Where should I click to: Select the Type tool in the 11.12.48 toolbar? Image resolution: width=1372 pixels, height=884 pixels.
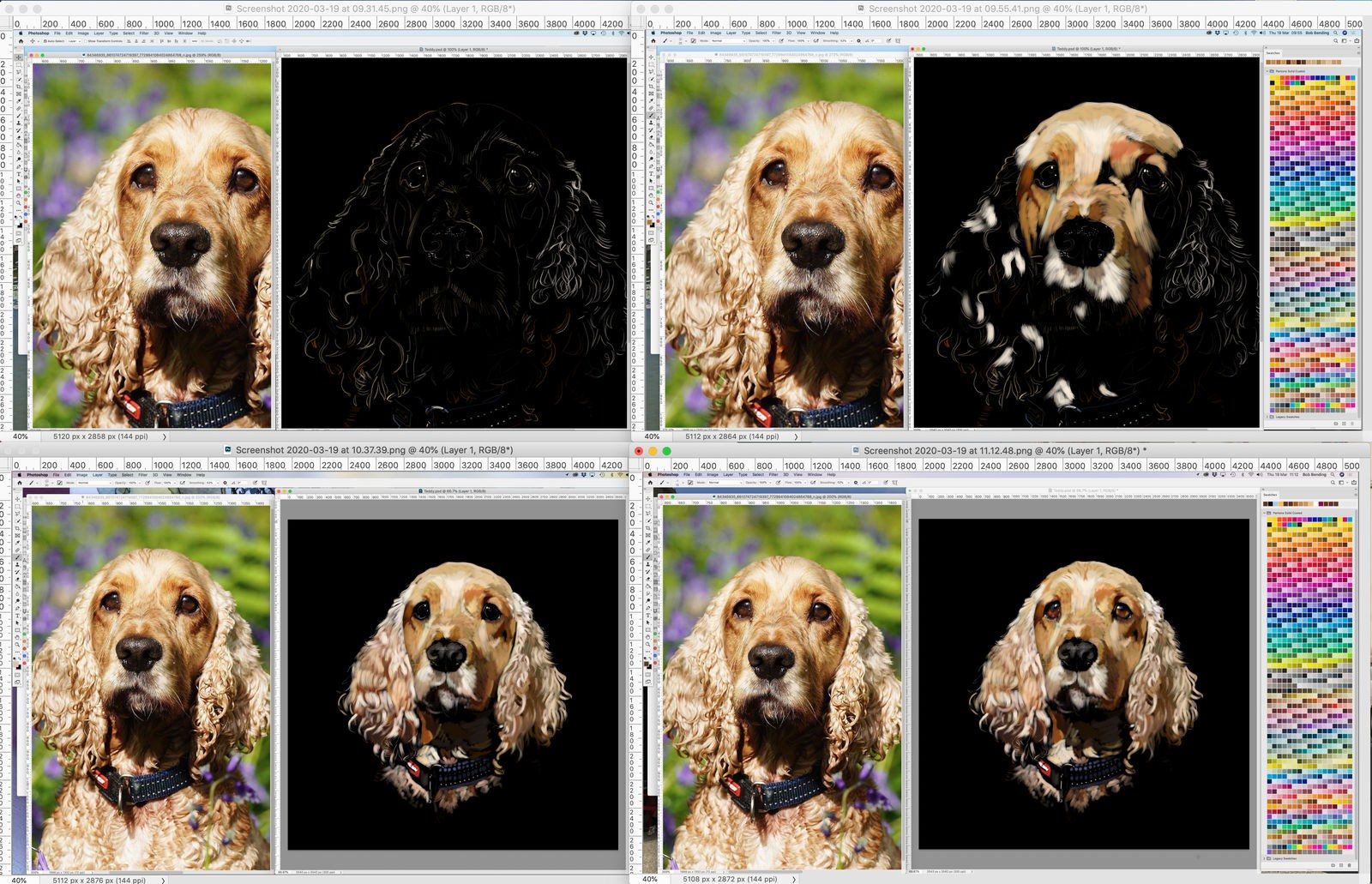tap(650, 616)
